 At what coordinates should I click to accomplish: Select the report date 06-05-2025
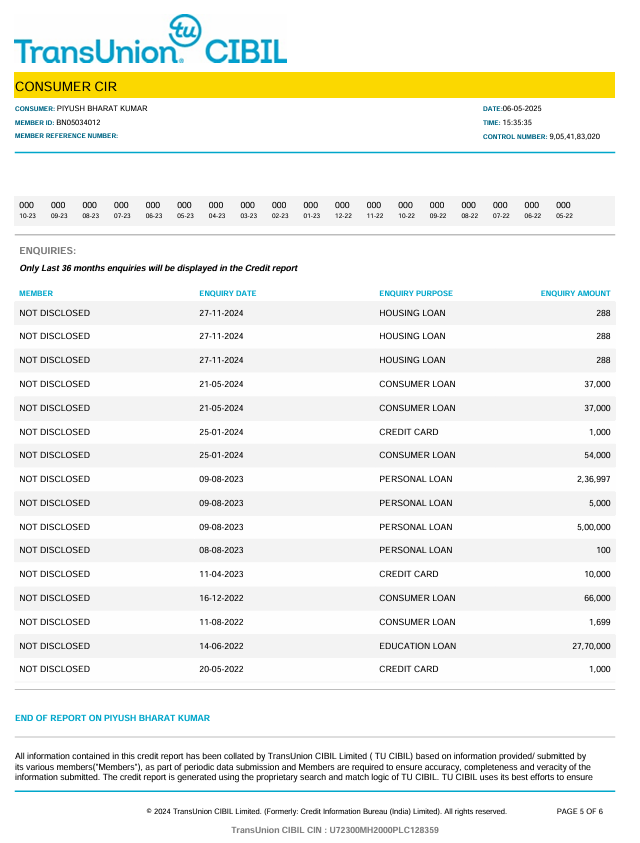[x=522, y=108]
